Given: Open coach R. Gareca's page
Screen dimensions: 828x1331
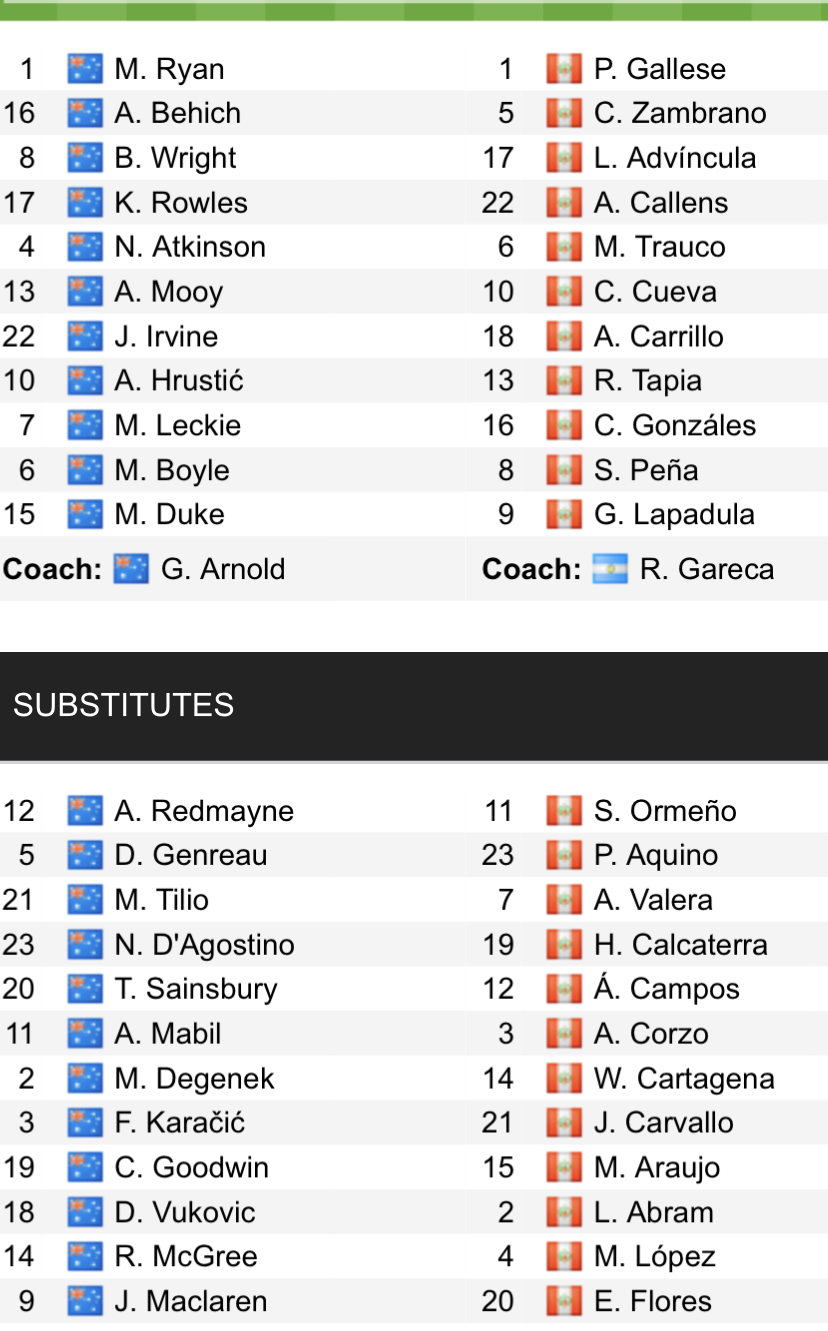Looking at the screenshot, I should click(707, 569).
